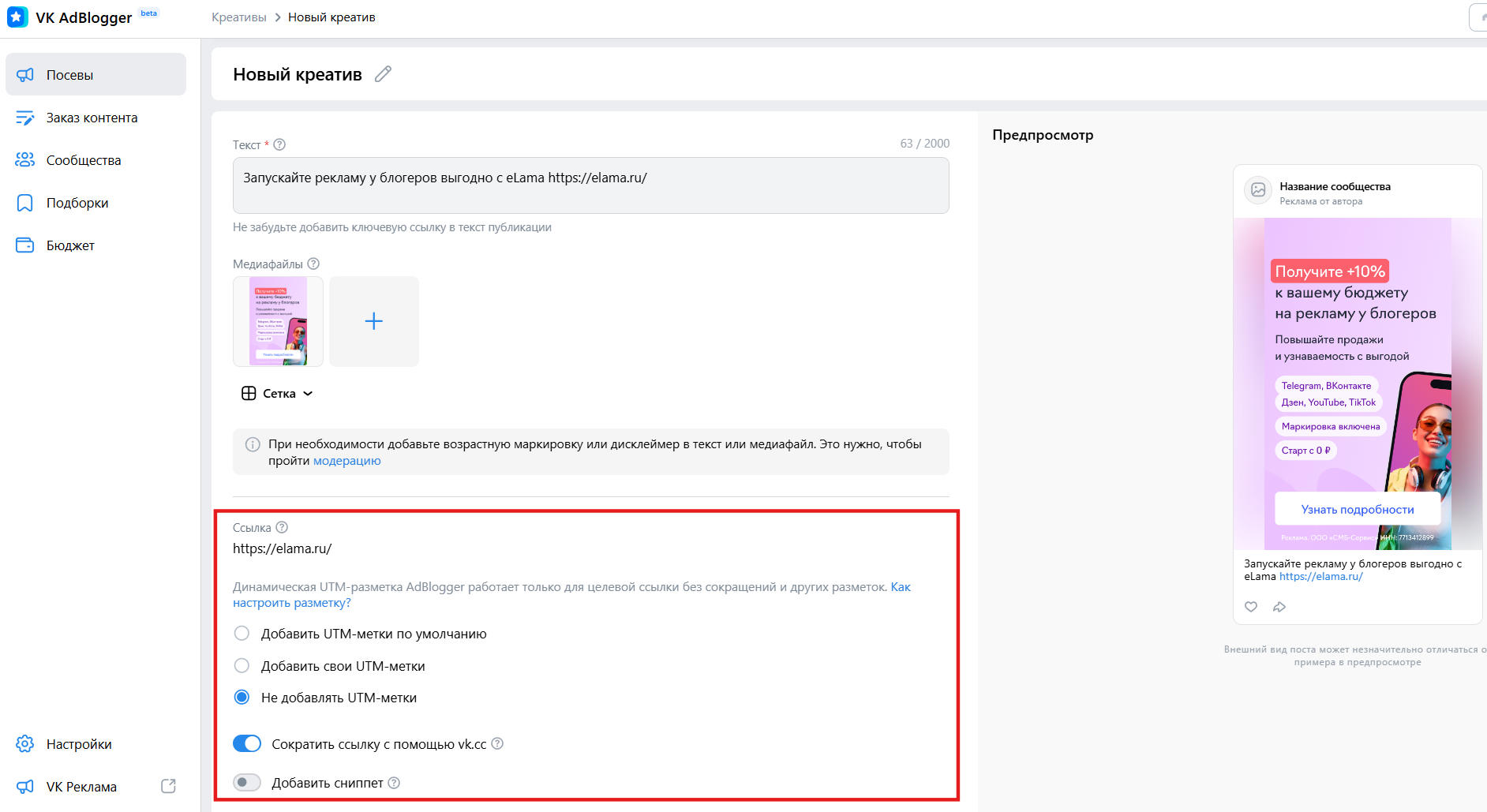Open Настройки from the sidebar
The width and height of the screenshot is (1487, 812).
coord(80,743)
